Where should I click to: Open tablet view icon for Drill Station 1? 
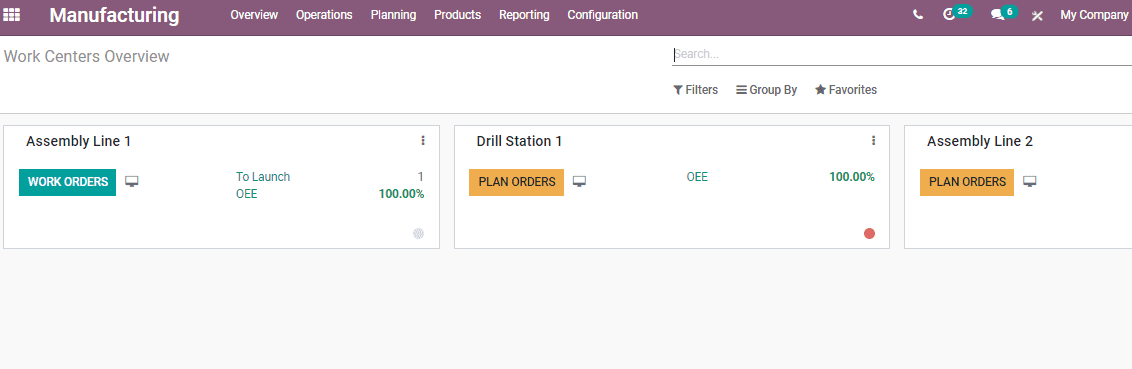[x=579, y=181]
